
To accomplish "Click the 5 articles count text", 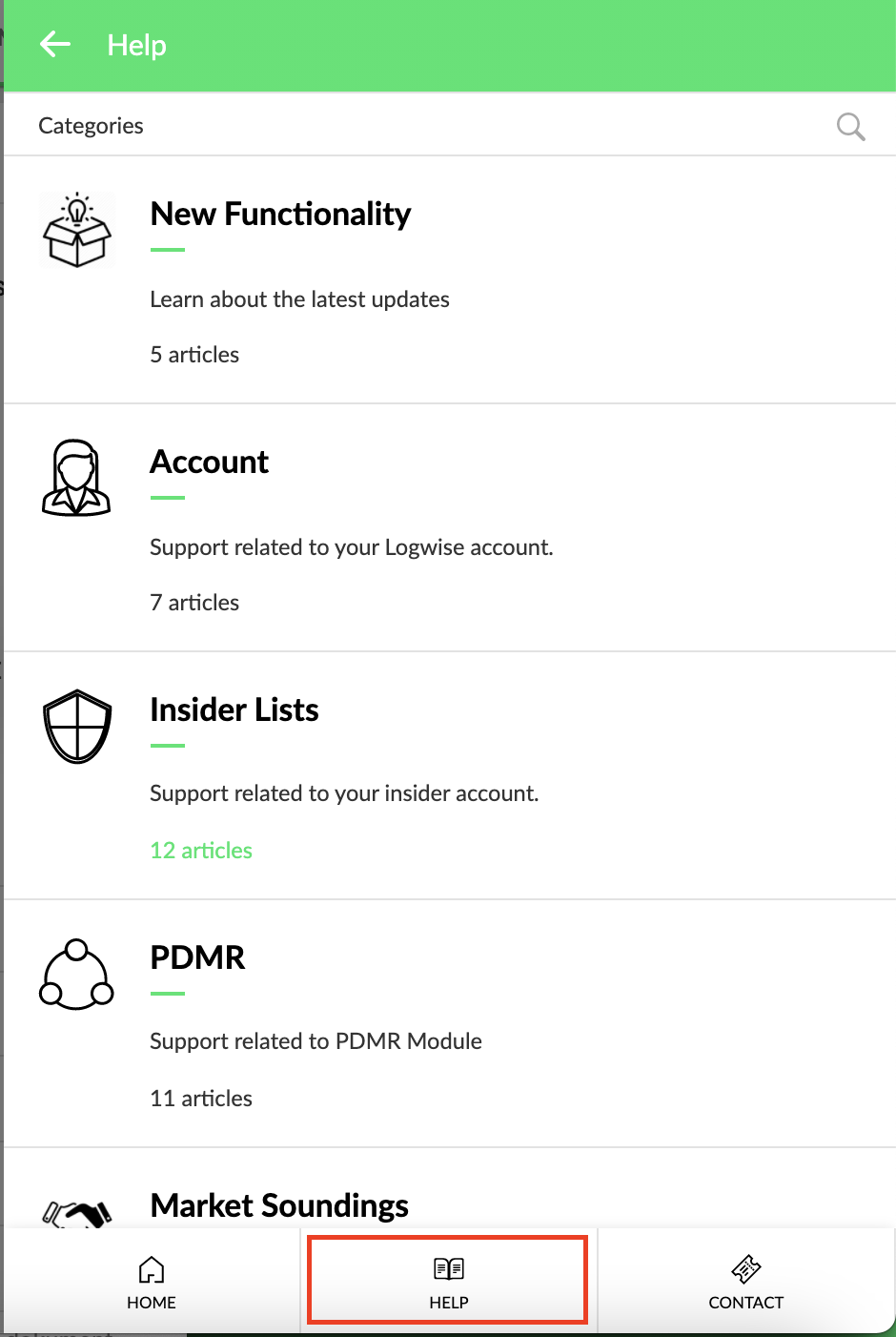I will pos(194,355).
